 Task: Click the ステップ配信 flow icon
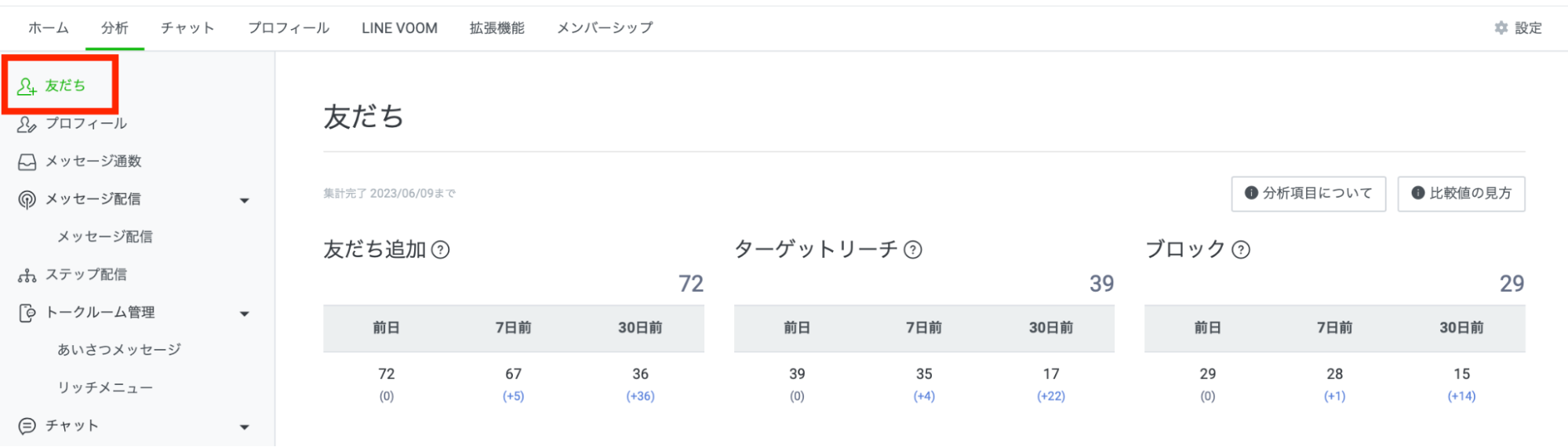coord(27,275)
